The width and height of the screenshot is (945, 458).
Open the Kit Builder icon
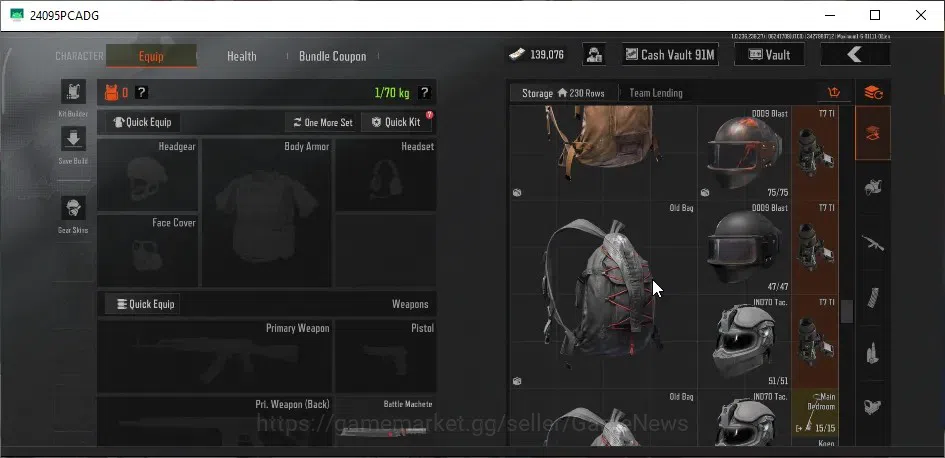click(x=73, y=92)
